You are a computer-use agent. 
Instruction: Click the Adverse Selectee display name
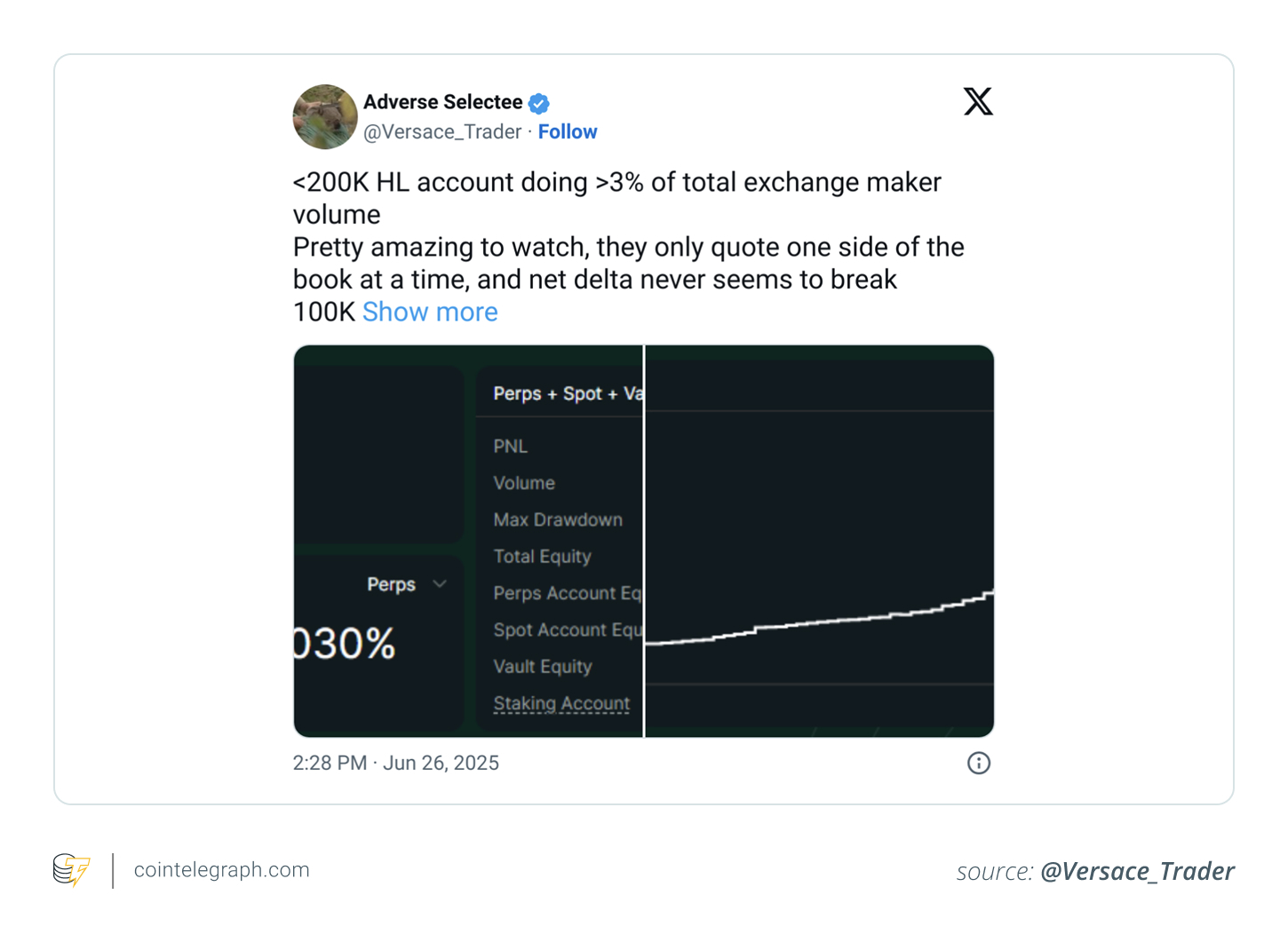443,102
